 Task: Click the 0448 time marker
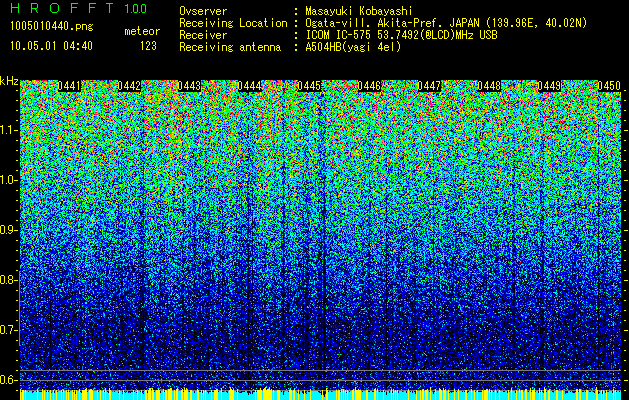coord(489,86)
